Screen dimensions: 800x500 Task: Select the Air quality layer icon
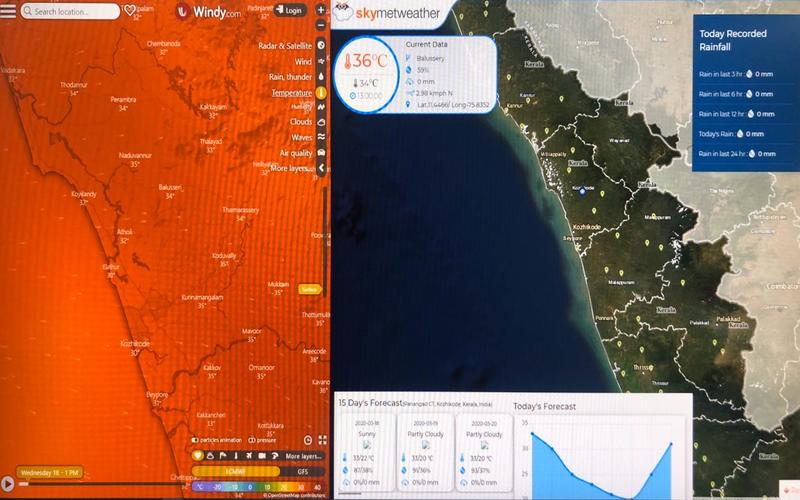(321, 153)
